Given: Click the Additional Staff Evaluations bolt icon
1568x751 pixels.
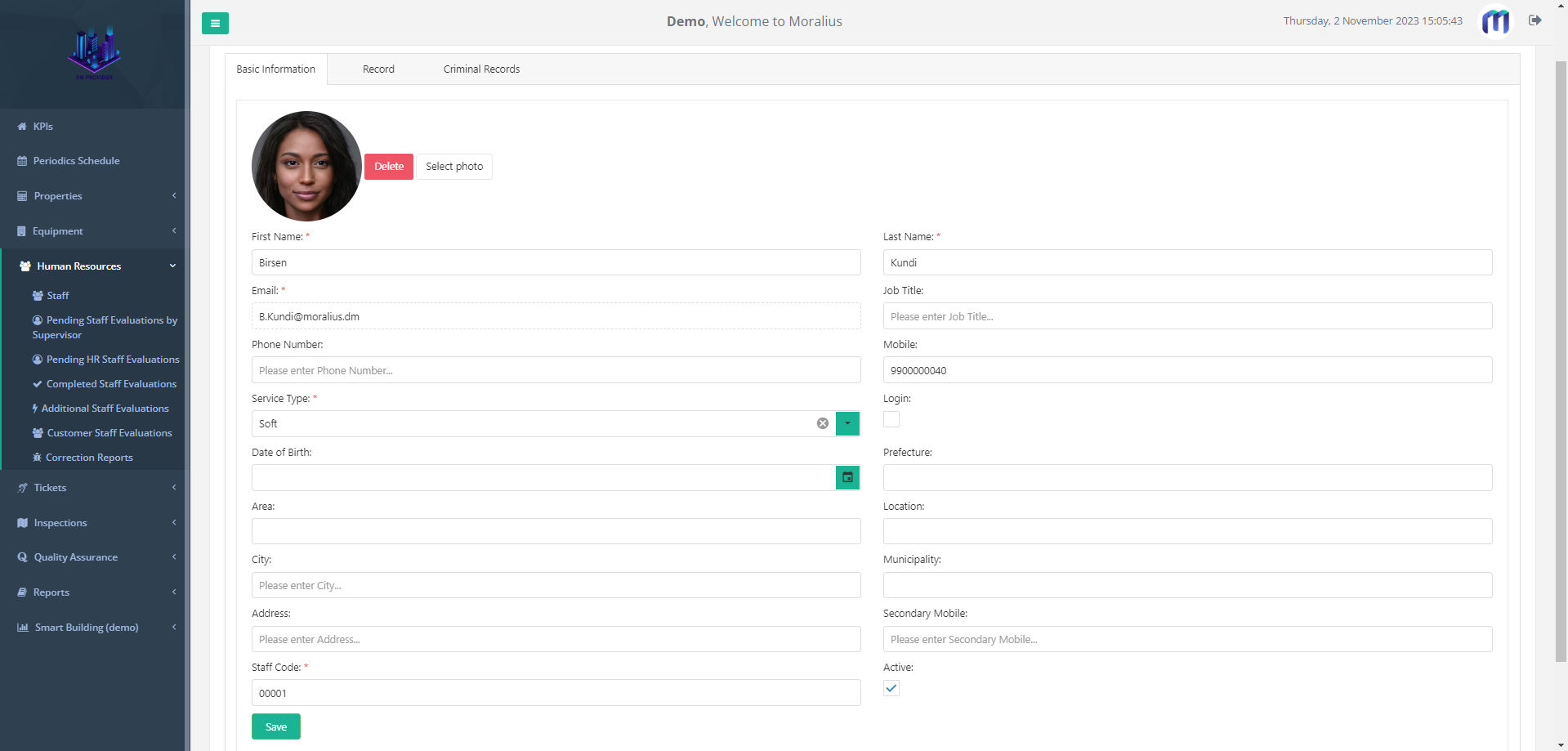Looking at the screenshot, I should (x=35, y=409).
